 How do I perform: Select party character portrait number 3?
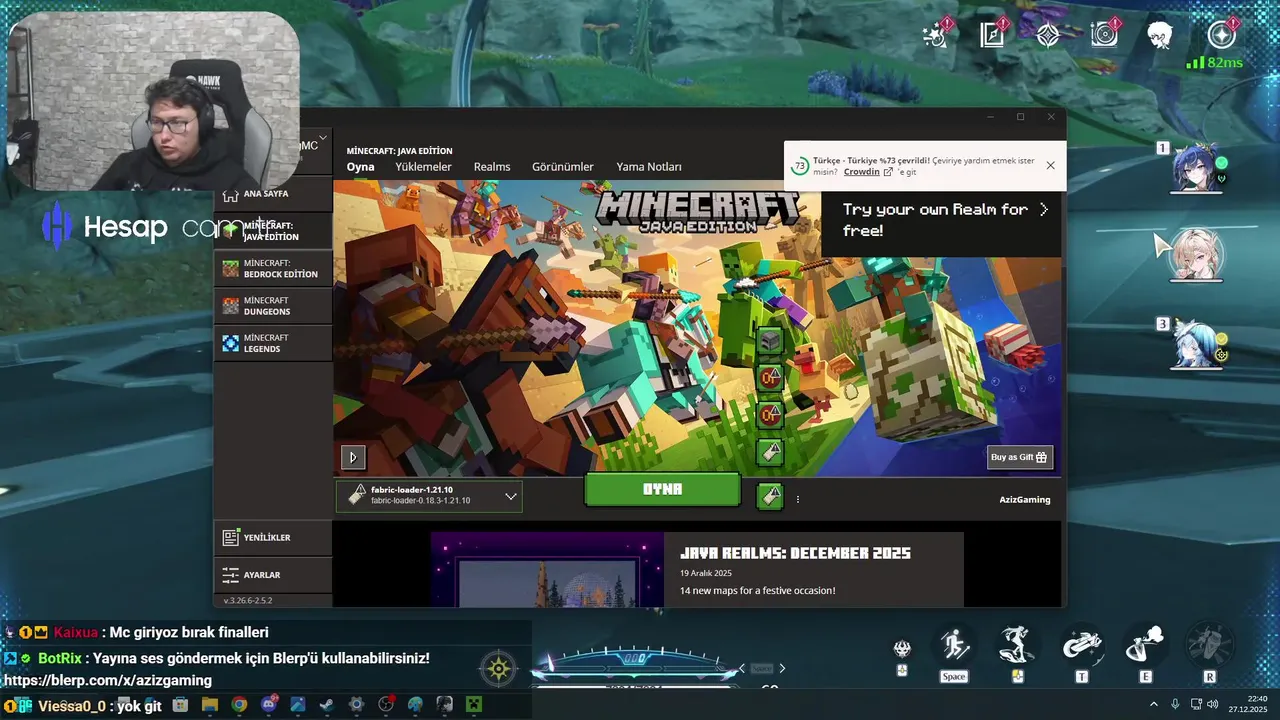tap(1197, 343)
